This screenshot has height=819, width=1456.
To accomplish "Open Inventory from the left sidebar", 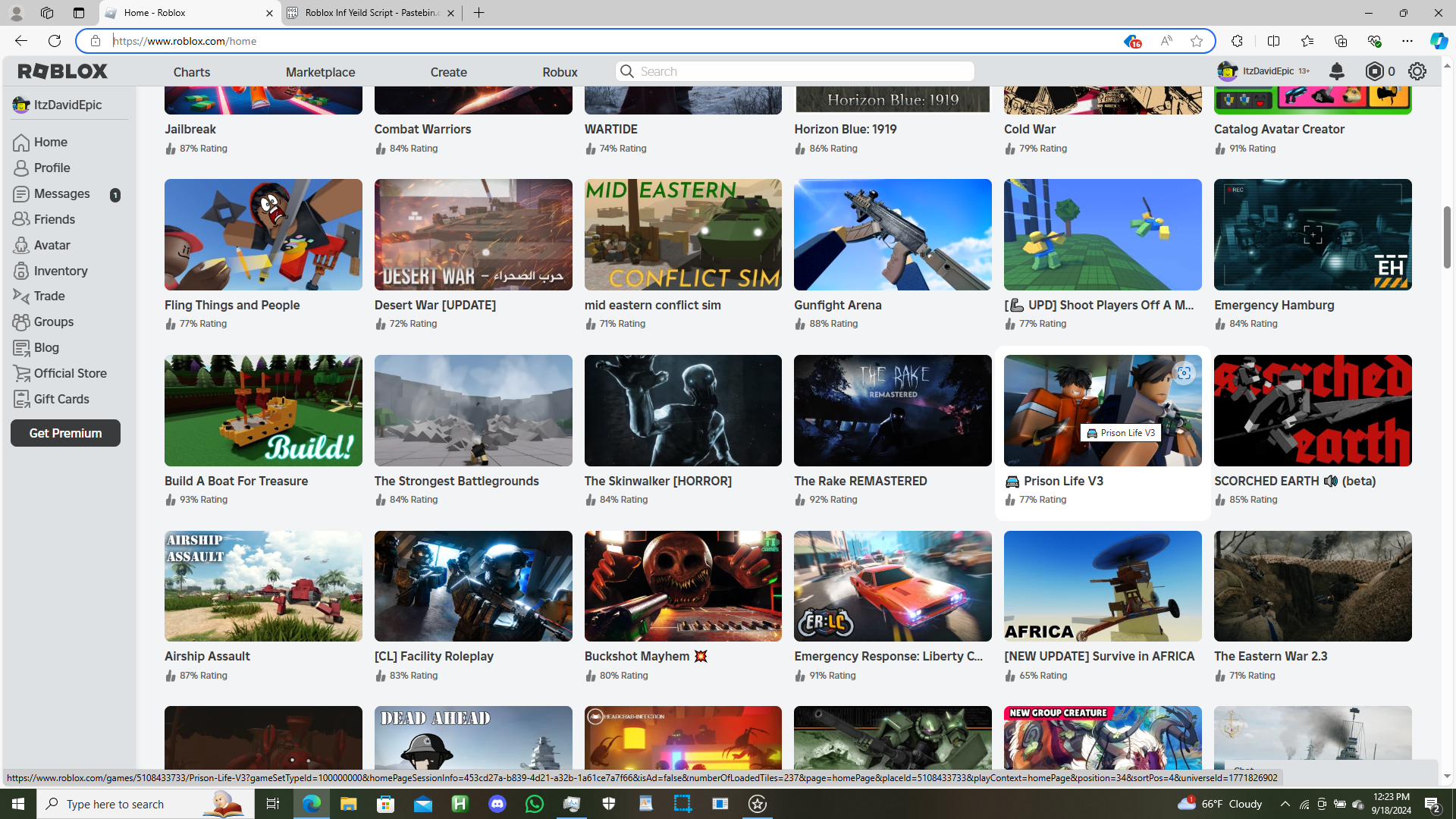I will tap(61, 271).
